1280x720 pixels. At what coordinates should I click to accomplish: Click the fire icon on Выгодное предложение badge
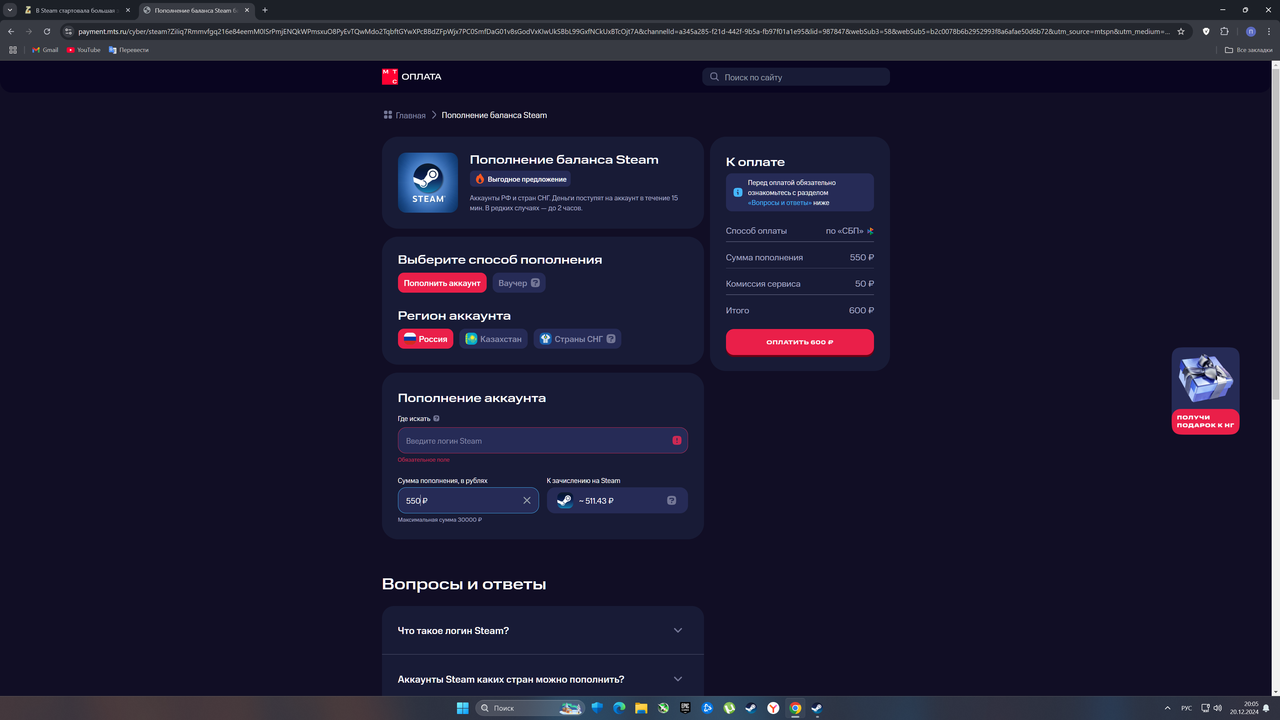480,179
